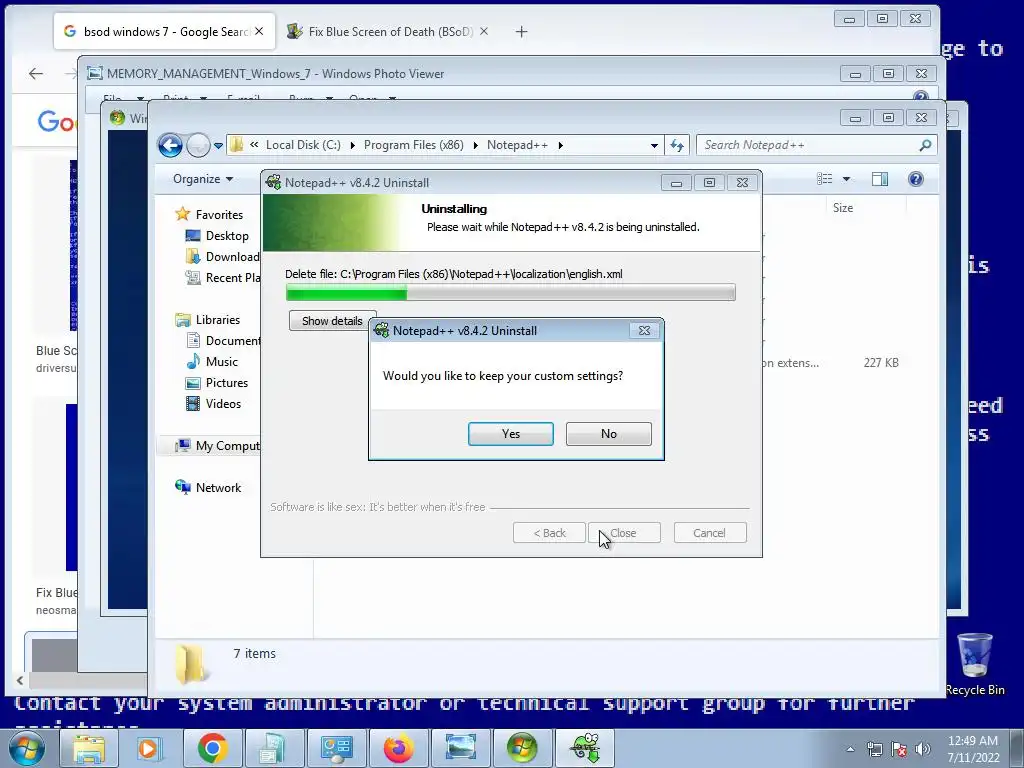Click the Explorer forward navigation arrow
The image size is (1024, 768).
click(198, 145)
